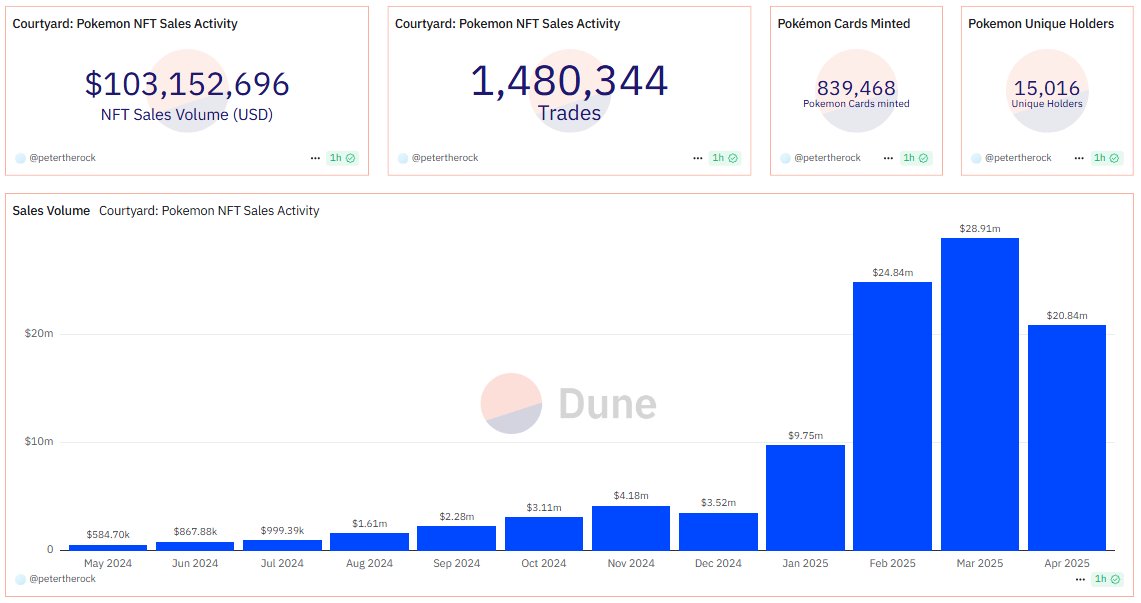
Task: Click the $9.75m bar label
Action: (806, 436)
